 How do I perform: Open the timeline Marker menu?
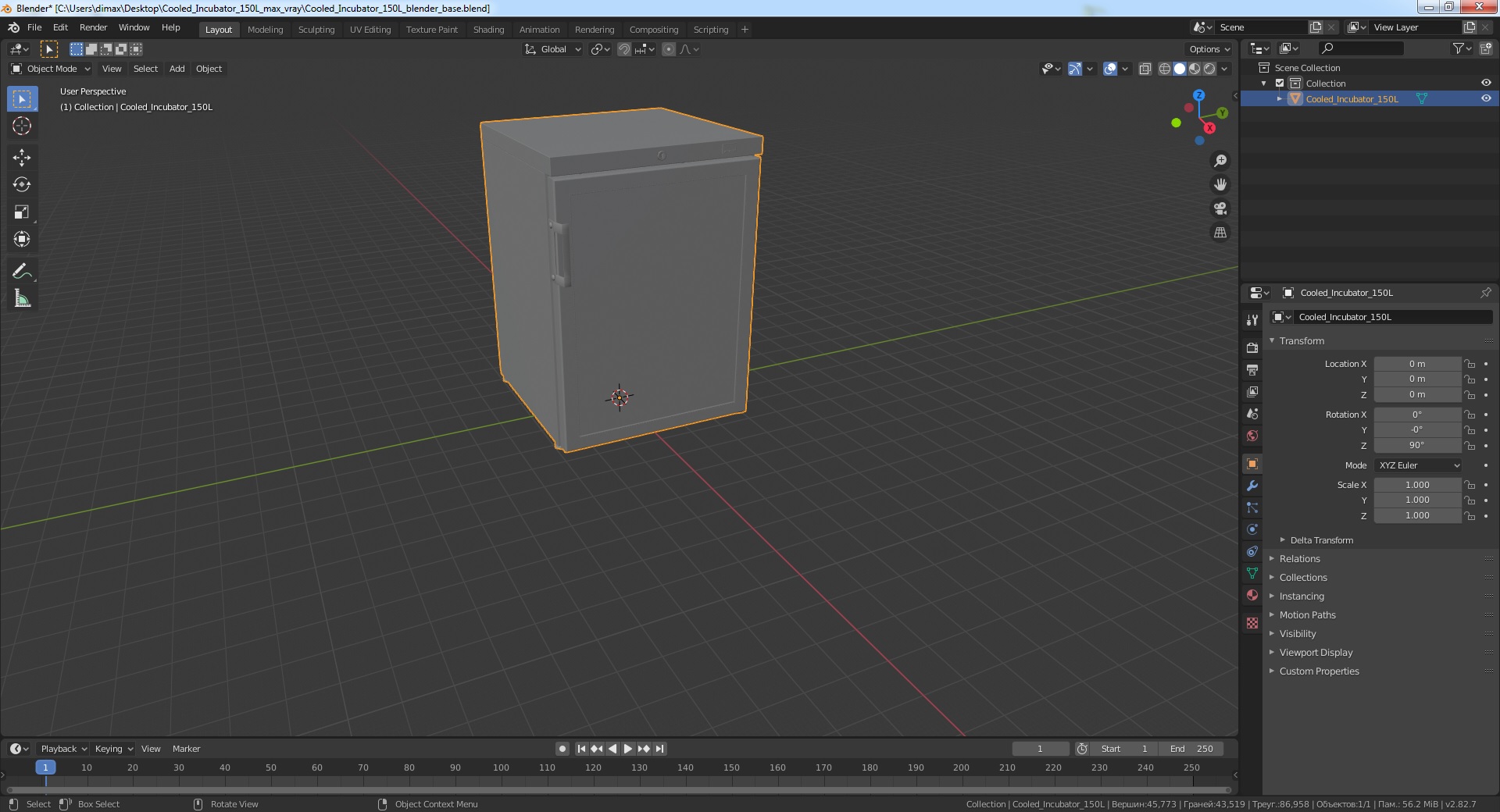point(186,749)
